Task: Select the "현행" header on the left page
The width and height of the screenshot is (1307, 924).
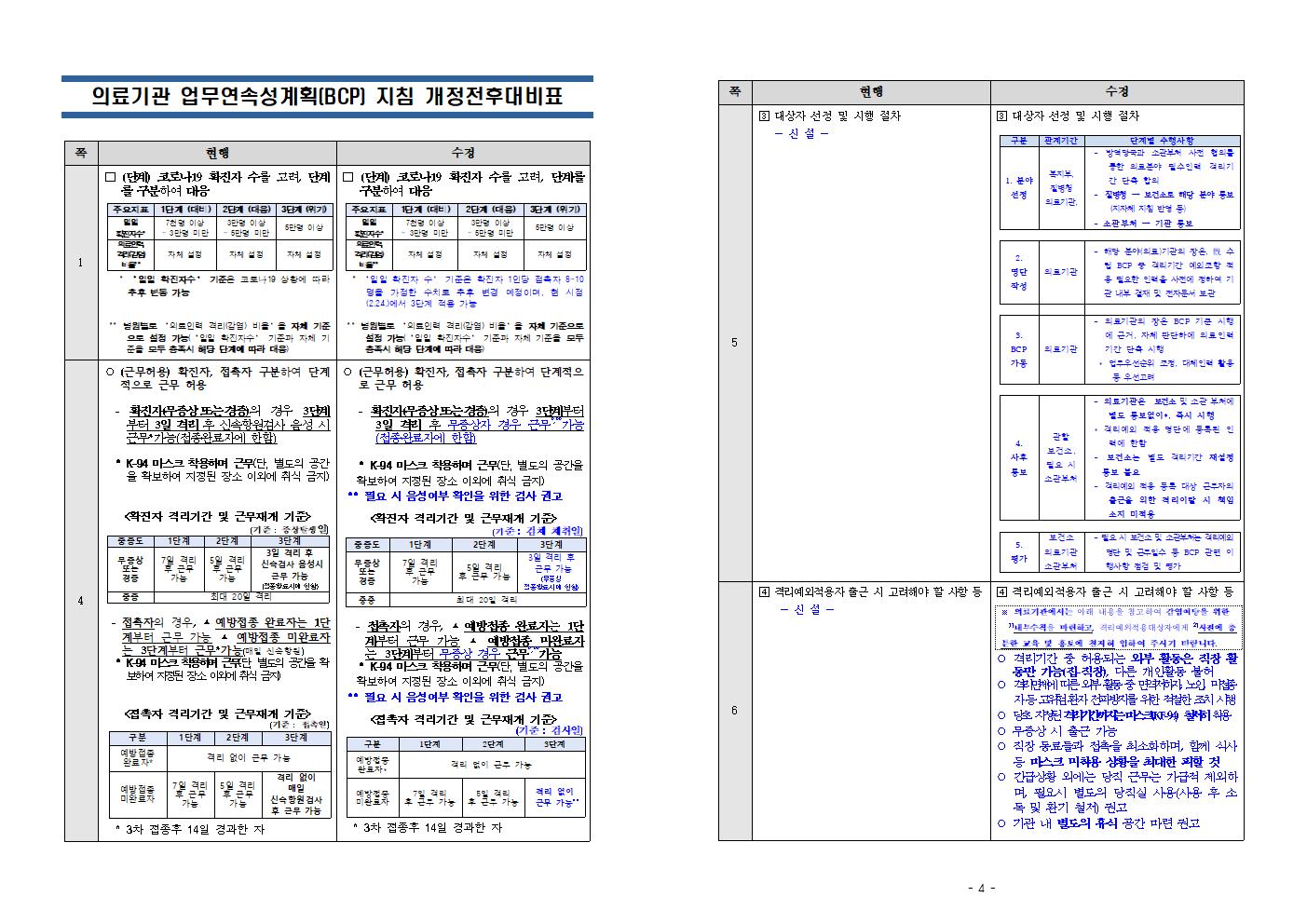Action: 216,153
